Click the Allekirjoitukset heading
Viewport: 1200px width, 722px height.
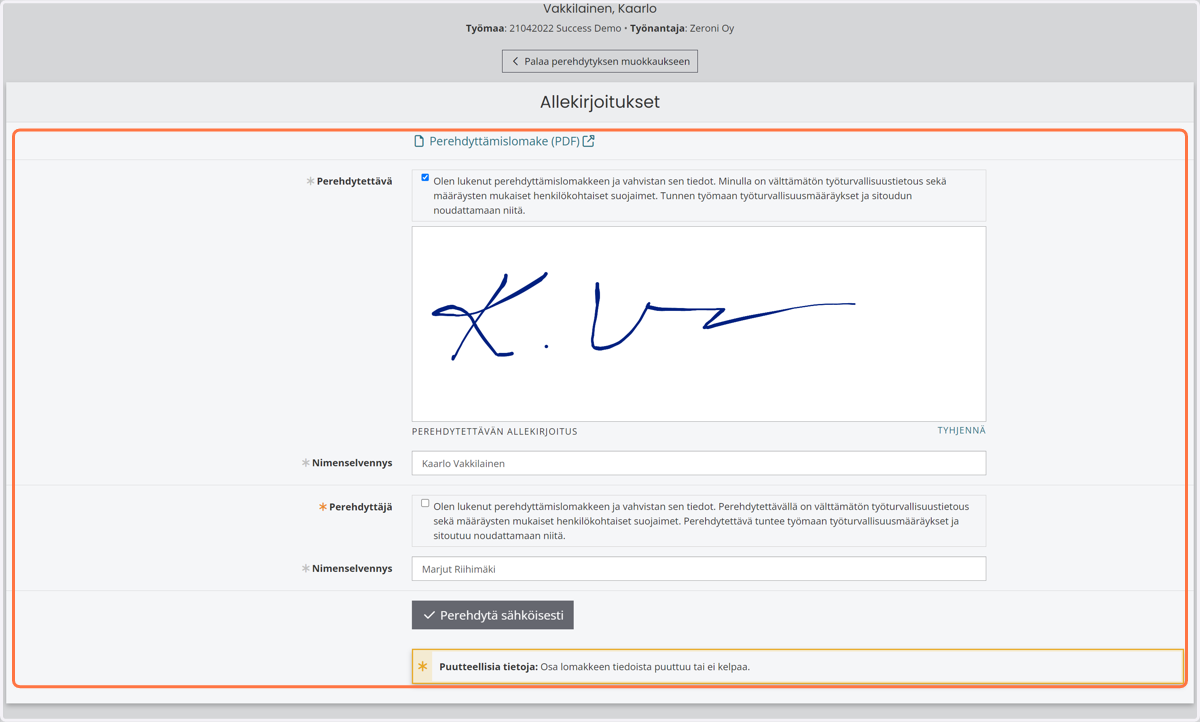600,102
